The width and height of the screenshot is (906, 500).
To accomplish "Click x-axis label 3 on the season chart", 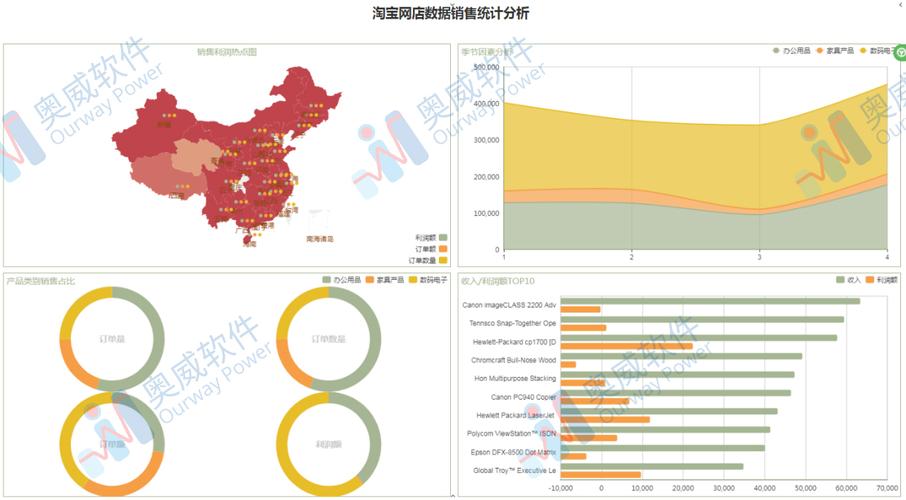I will pos(759,257).
